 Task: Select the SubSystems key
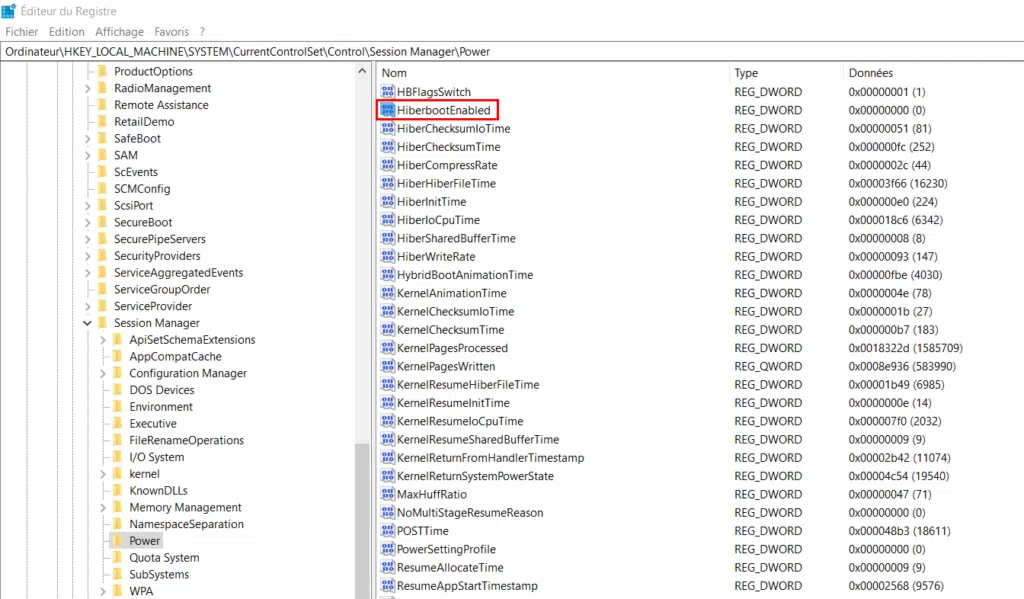pos(159,574)
